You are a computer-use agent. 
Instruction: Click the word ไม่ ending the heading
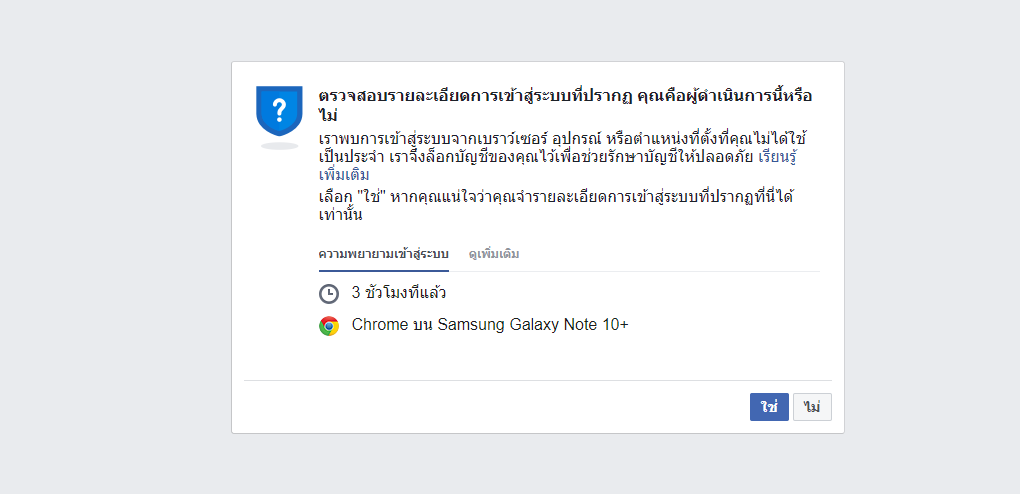331,115
